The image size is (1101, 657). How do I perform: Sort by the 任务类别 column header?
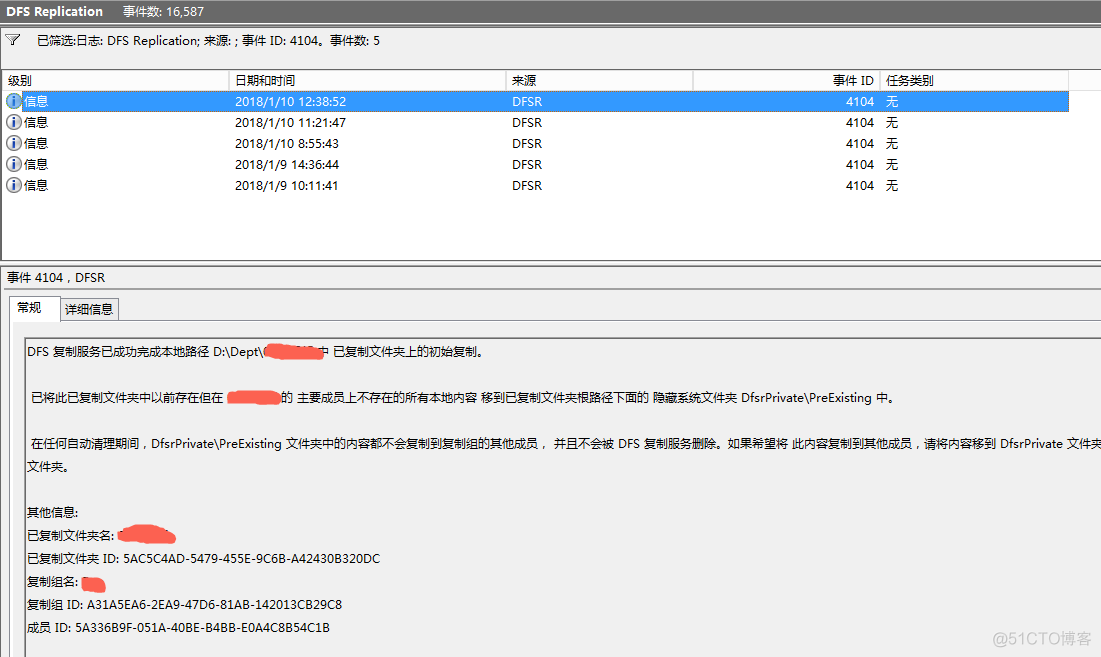(x=975, y=81)
